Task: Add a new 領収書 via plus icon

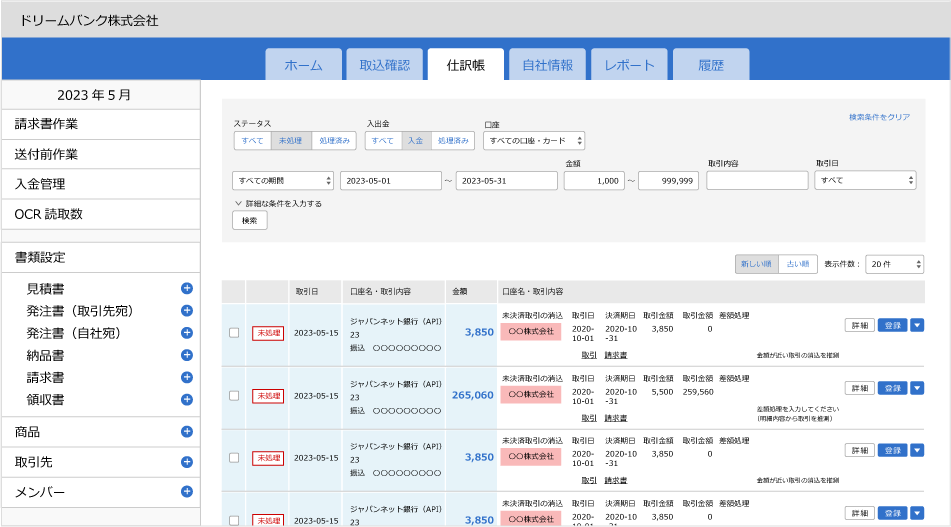Action: pos(187,400)
